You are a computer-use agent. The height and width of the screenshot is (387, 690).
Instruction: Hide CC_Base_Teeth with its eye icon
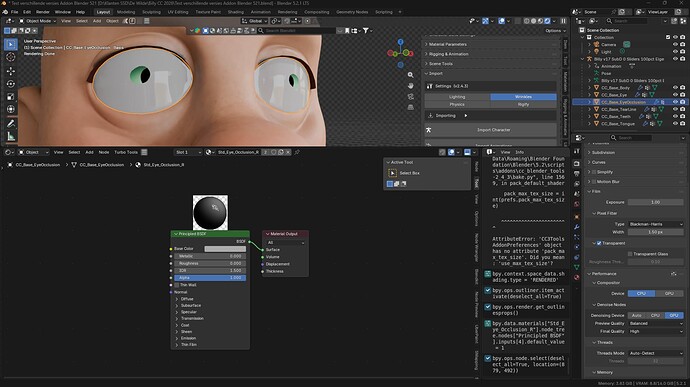675,117
